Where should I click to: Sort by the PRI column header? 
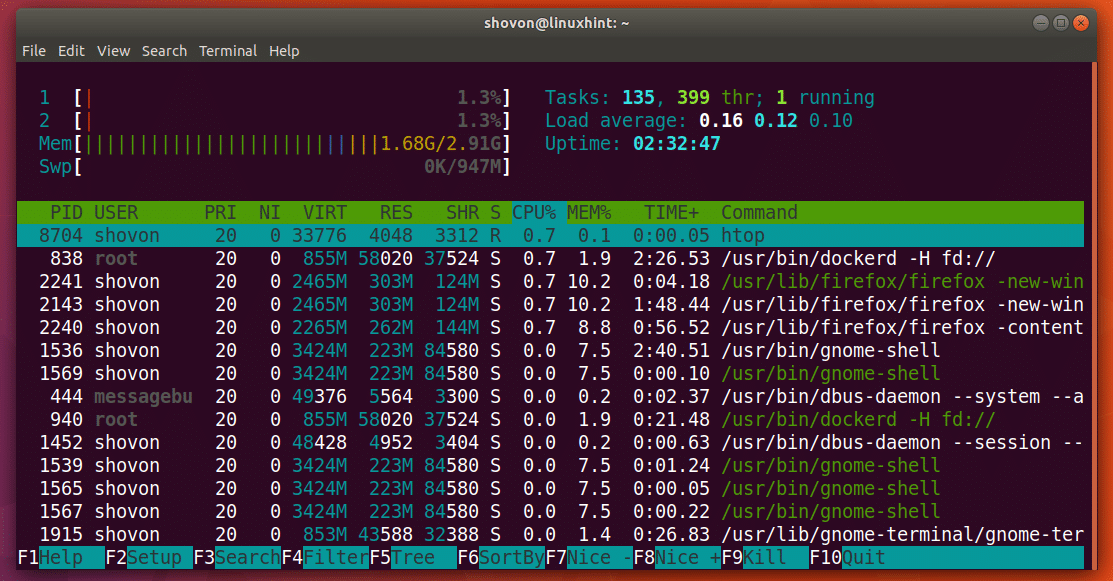pos(220,212)
